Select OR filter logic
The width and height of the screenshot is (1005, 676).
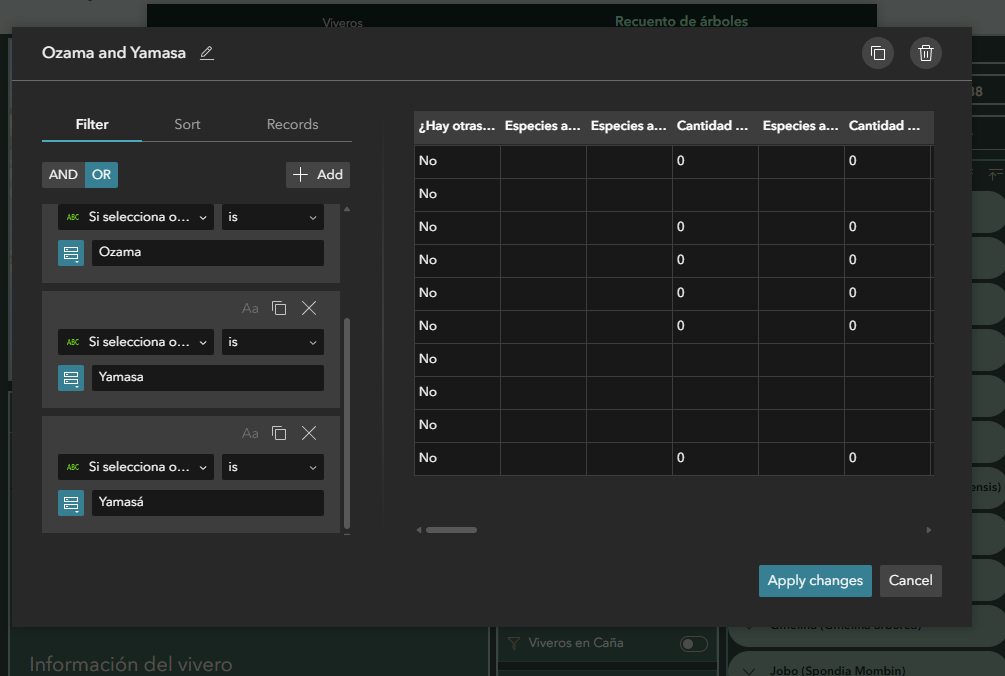[101, 175]
